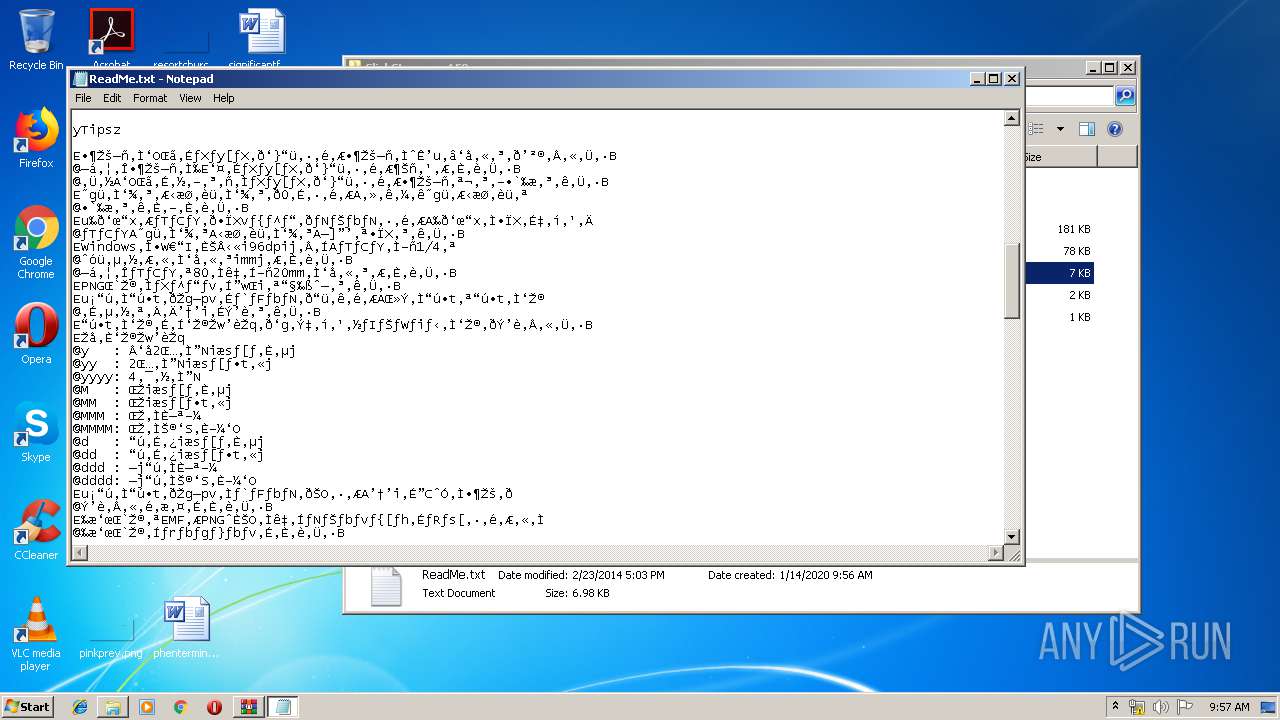Expand the Explorer views dropdown arrow

tap(1058, 129)
